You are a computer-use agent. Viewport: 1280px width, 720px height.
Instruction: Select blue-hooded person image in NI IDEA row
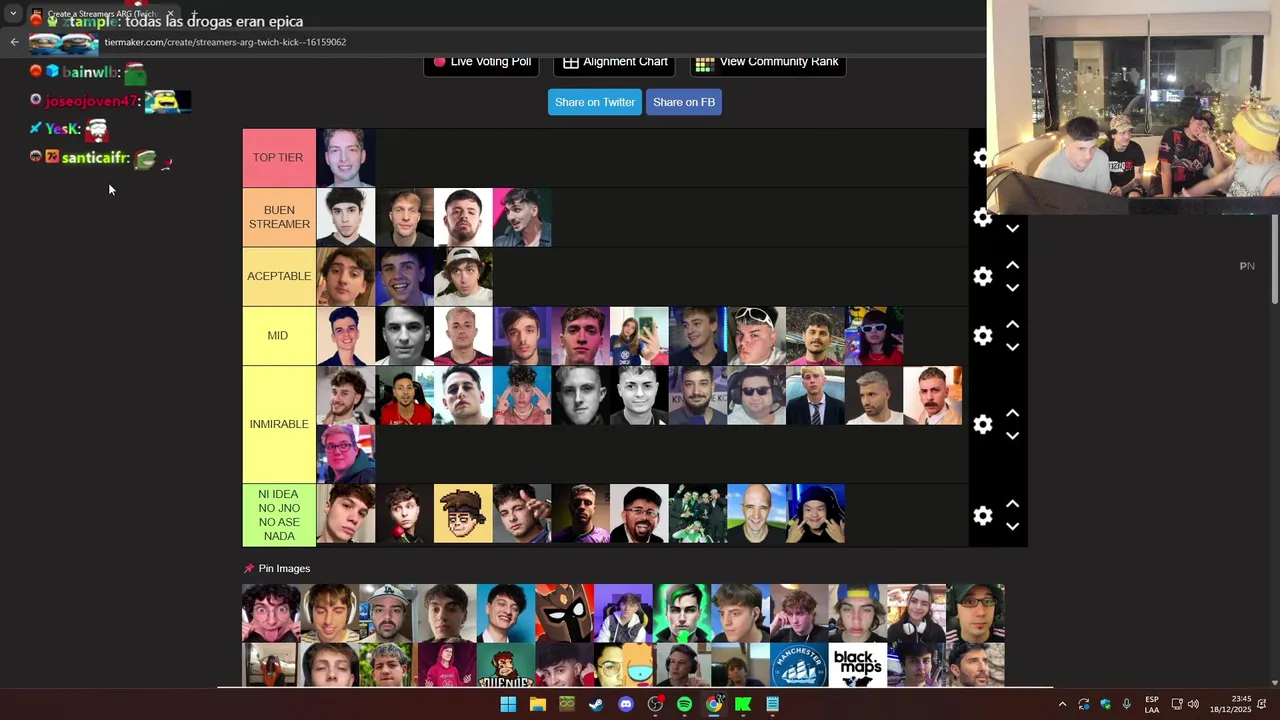[x=815, y=514]
